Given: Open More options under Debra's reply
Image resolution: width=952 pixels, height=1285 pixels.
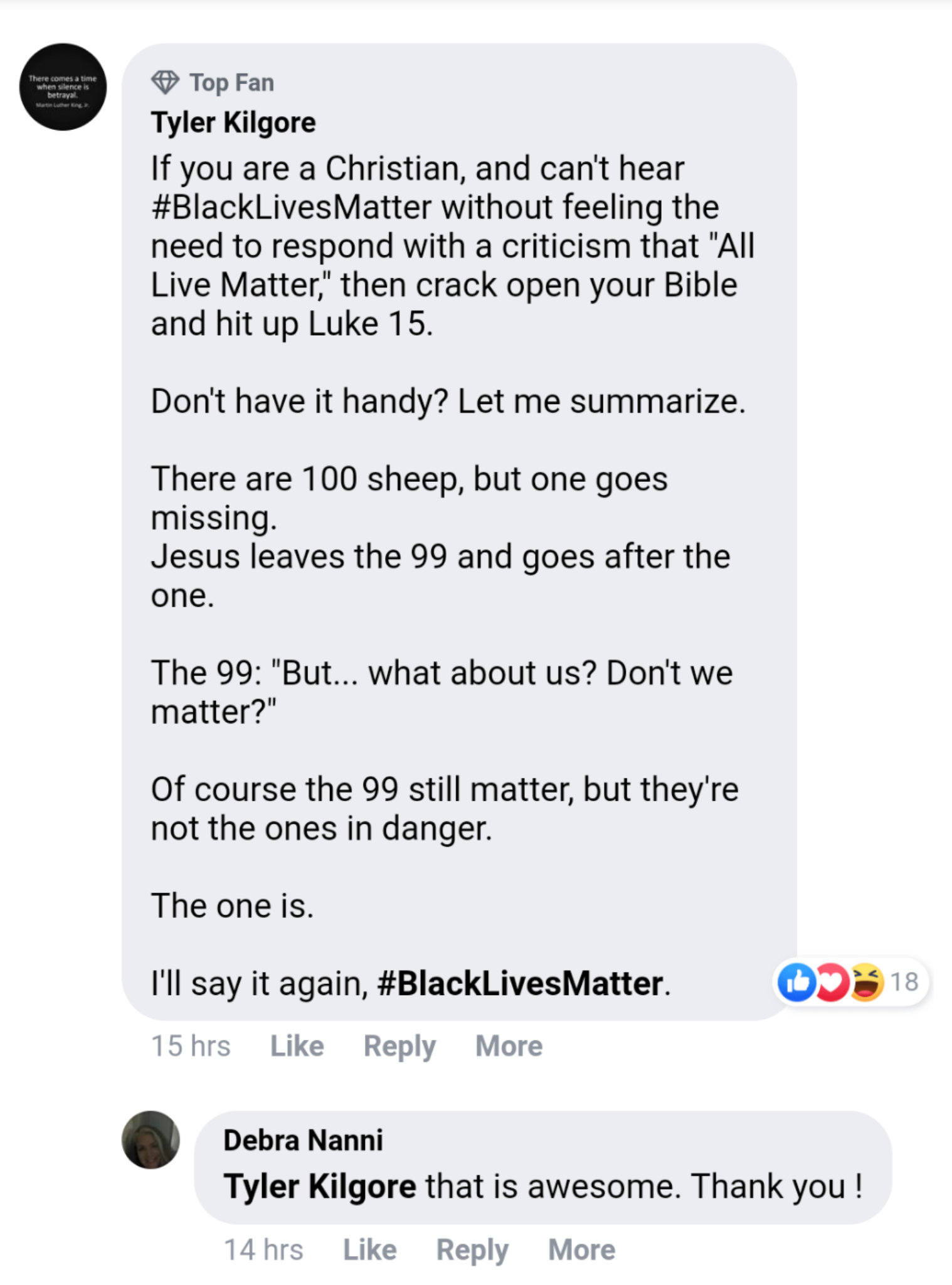Looking at the screenshot, I should 581,1249.
